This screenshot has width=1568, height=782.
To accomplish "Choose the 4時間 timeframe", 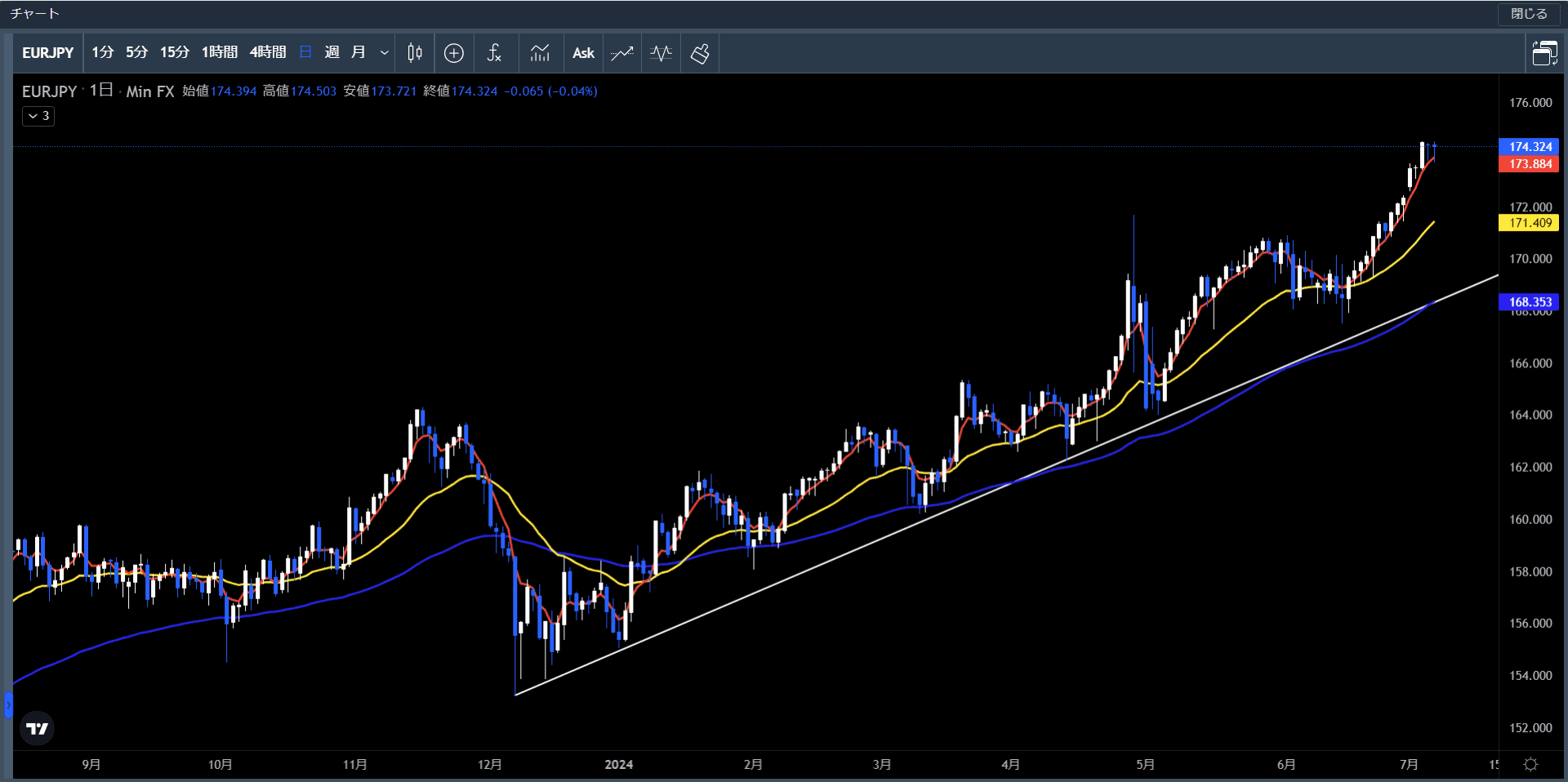I will pos(268,53).
